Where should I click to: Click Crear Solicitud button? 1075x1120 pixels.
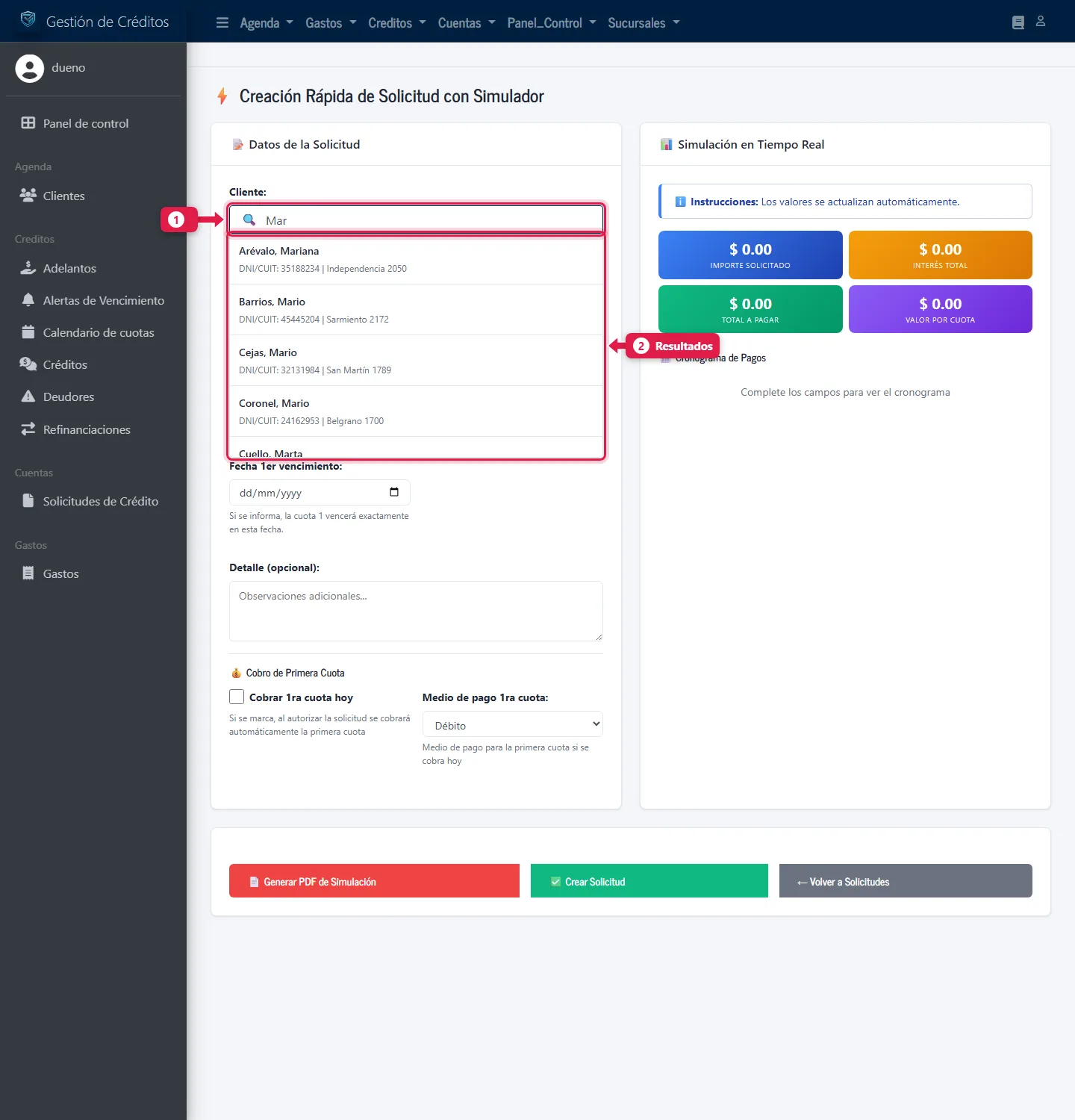tap(649, 881)
